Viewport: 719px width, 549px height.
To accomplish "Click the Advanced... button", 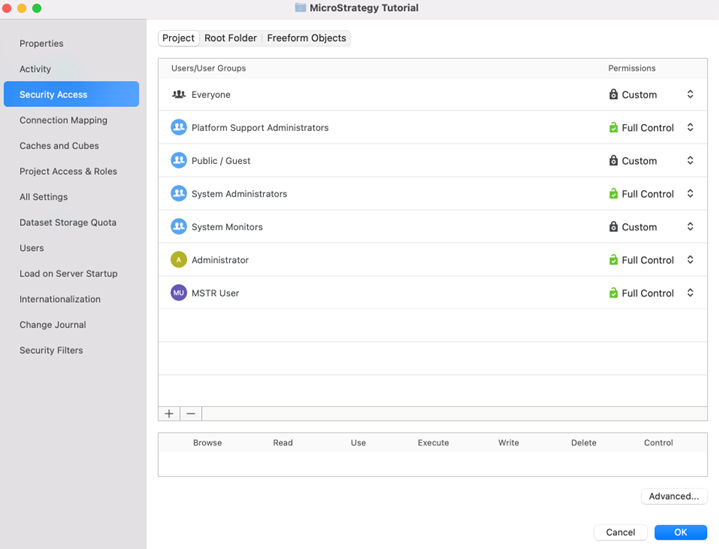I will (x=673, y=496).
